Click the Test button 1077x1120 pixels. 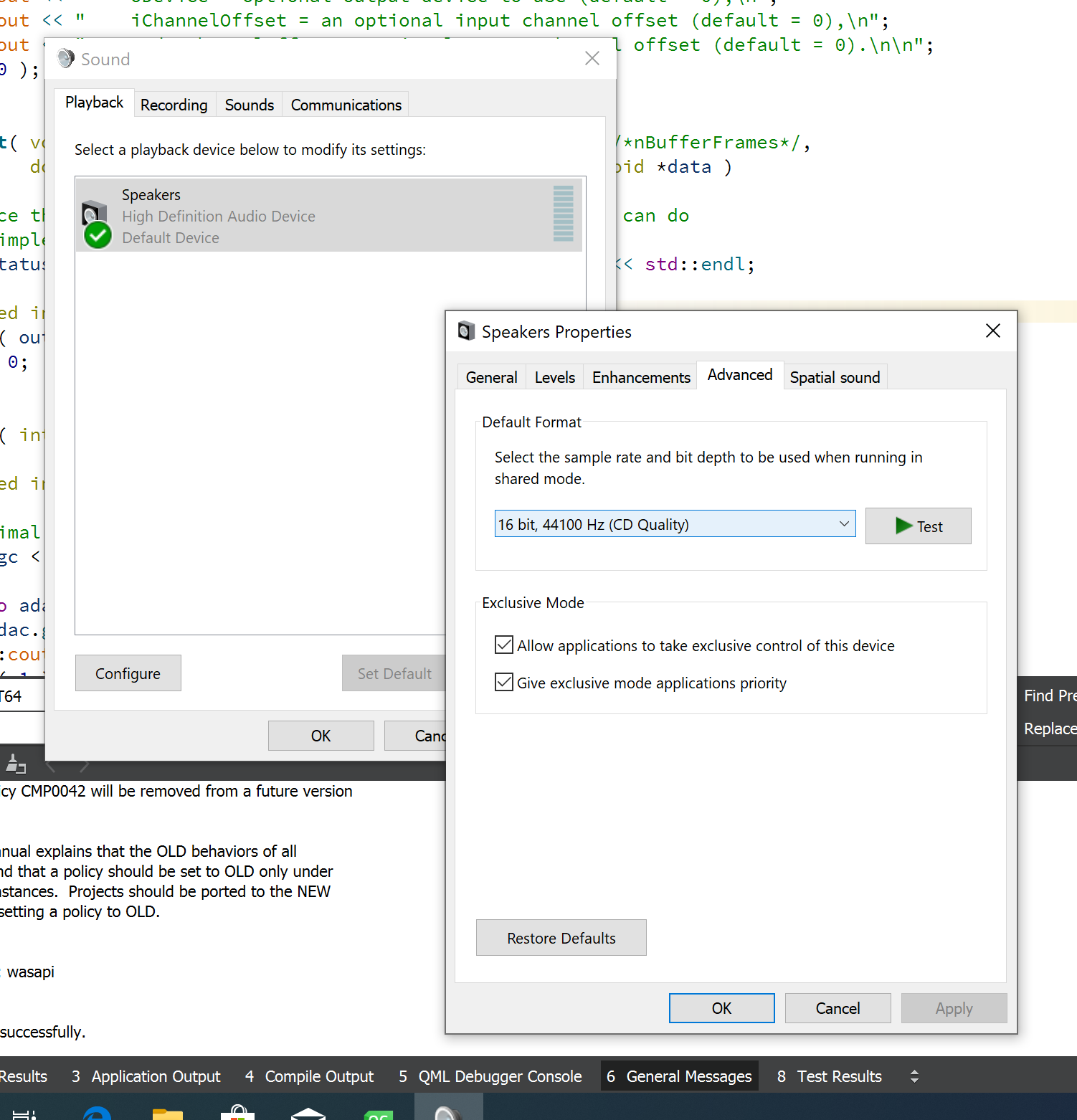click(x=919, y=526)
